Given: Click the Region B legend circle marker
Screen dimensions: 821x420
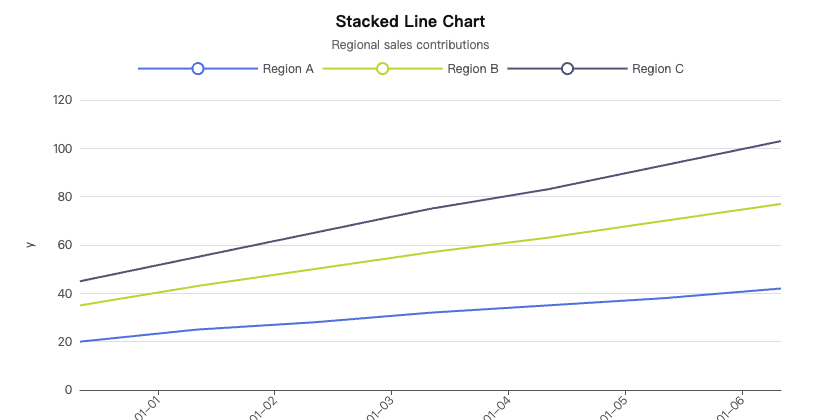Looking at the screenshot, I should coord(382,69).
